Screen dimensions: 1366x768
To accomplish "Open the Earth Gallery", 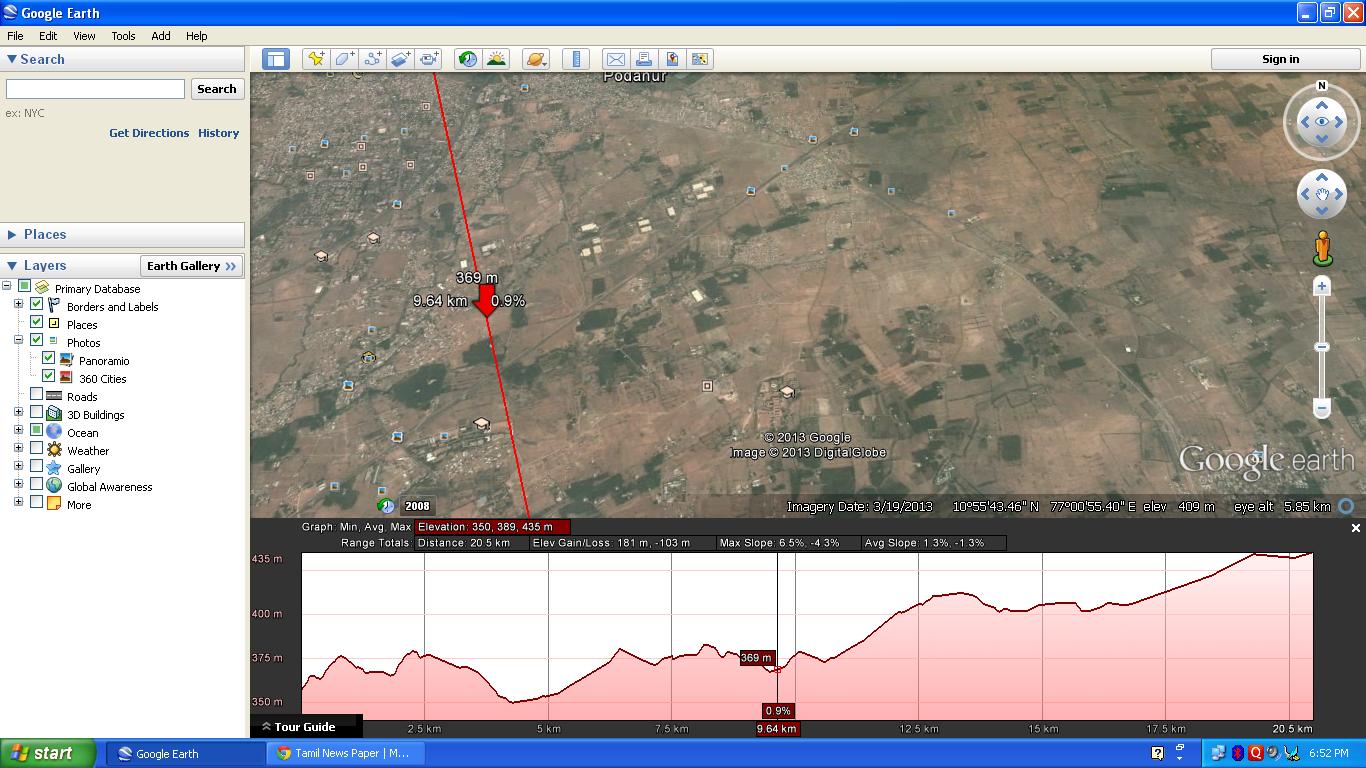I will (190, 266).
